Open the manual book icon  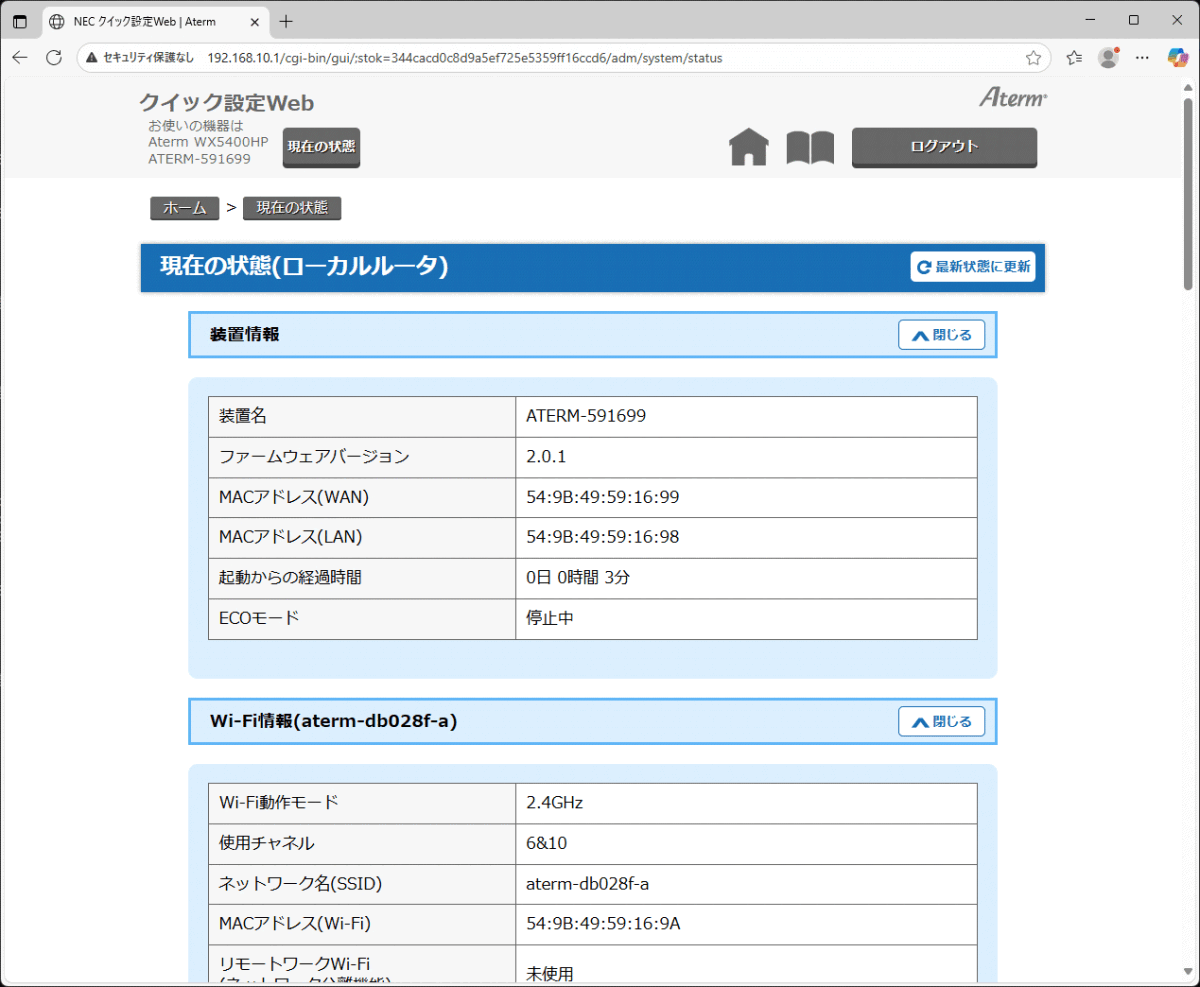click(810, 148)
